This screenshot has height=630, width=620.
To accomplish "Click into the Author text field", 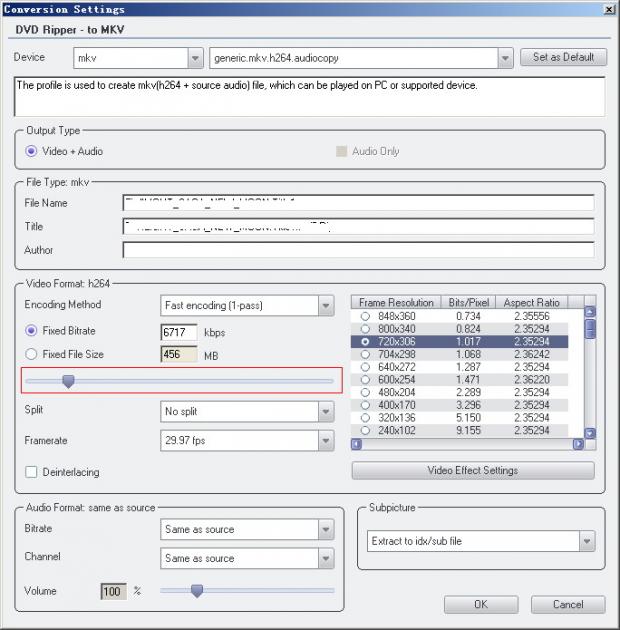I will (x=357, y=250).
